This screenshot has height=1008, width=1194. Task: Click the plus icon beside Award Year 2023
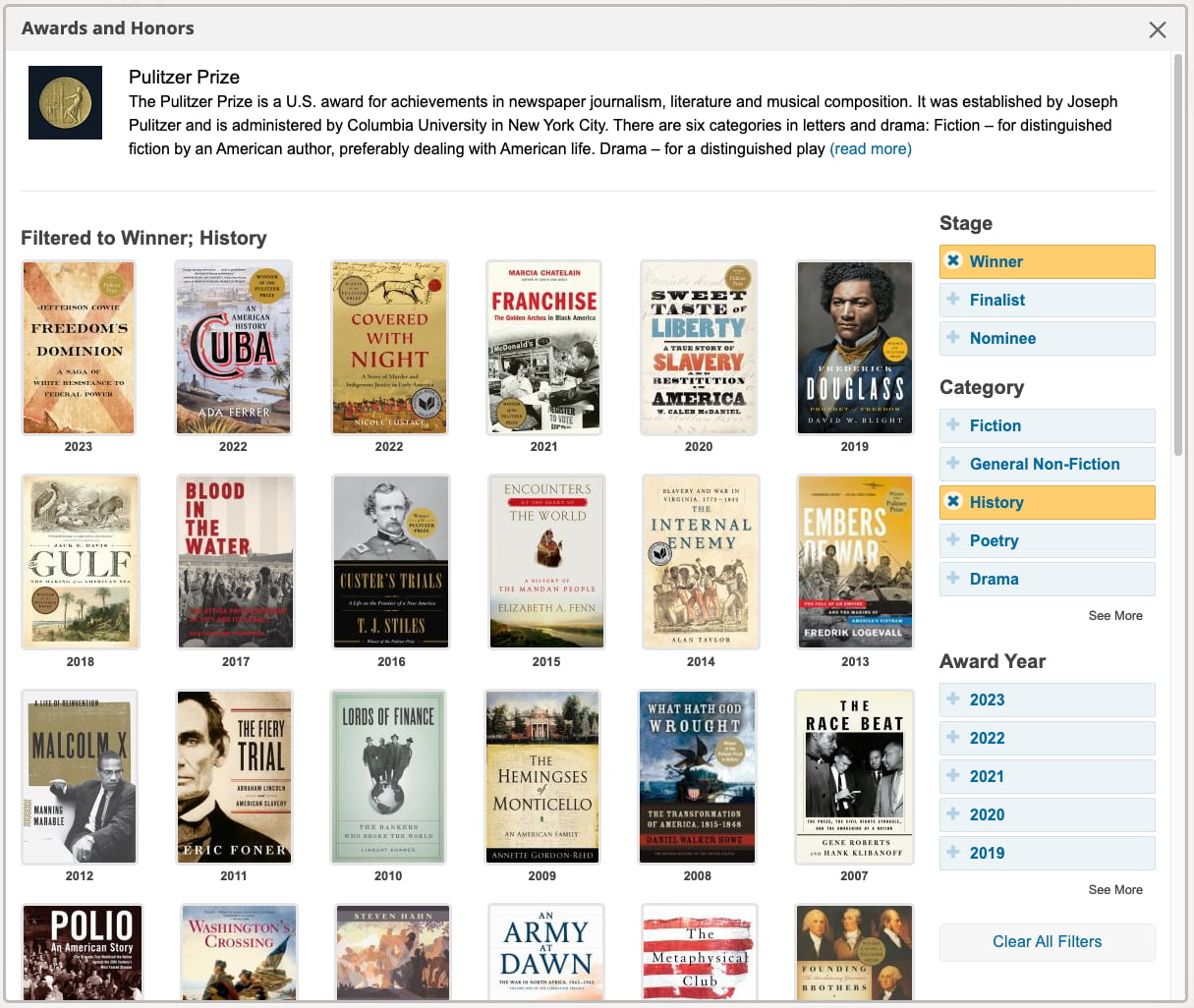(x=952, y=700)
